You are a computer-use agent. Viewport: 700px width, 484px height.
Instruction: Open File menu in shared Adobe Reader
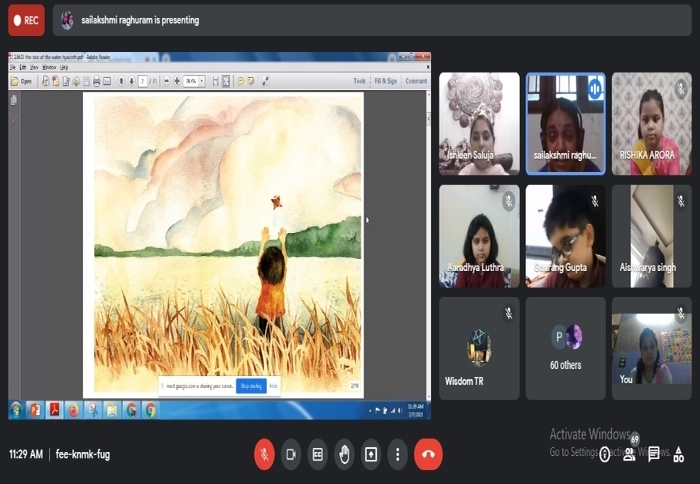(12, 67)
